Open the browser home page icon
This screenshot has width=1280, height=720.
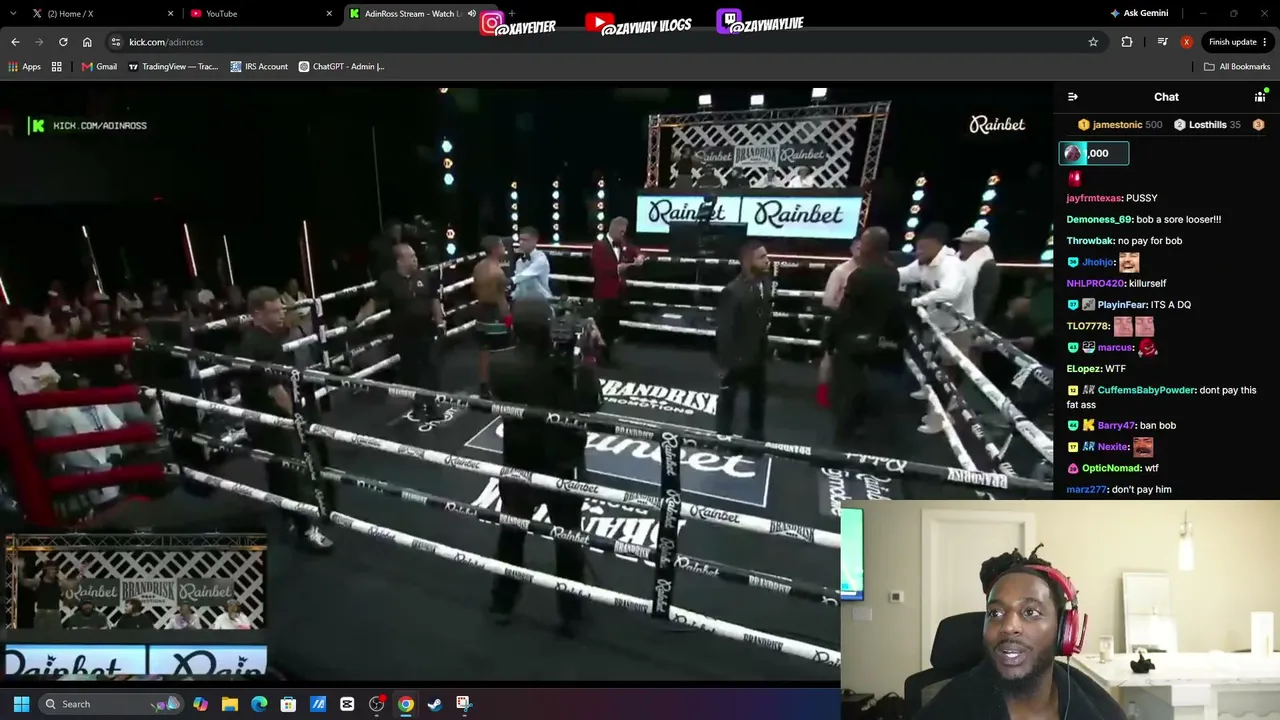pyautogui.click(x=87, y=42)
